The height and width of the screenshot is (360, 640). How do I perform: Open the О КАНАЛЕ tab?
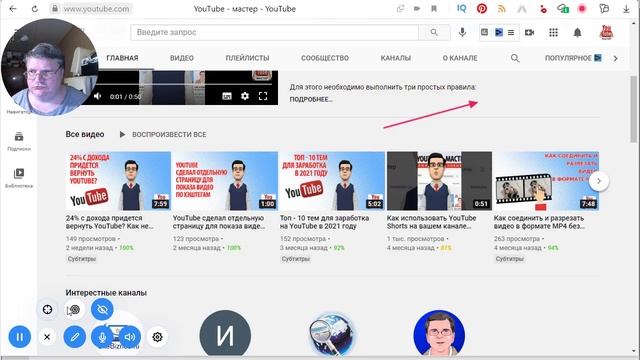[460, 58]
